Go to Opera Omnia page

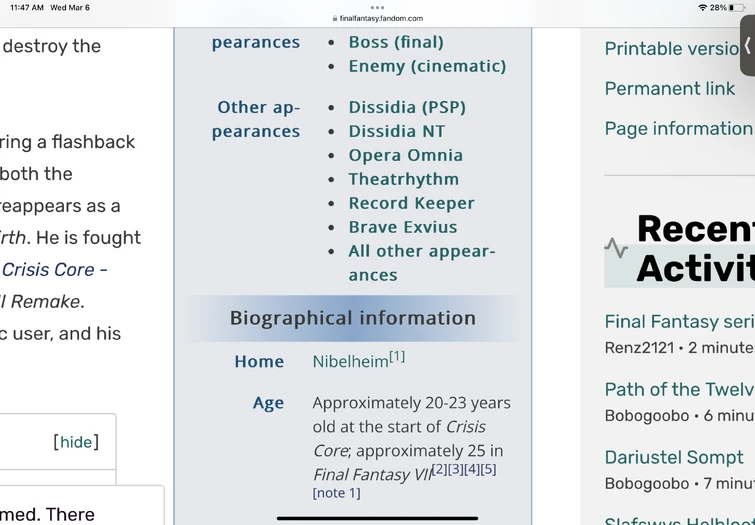405,155
